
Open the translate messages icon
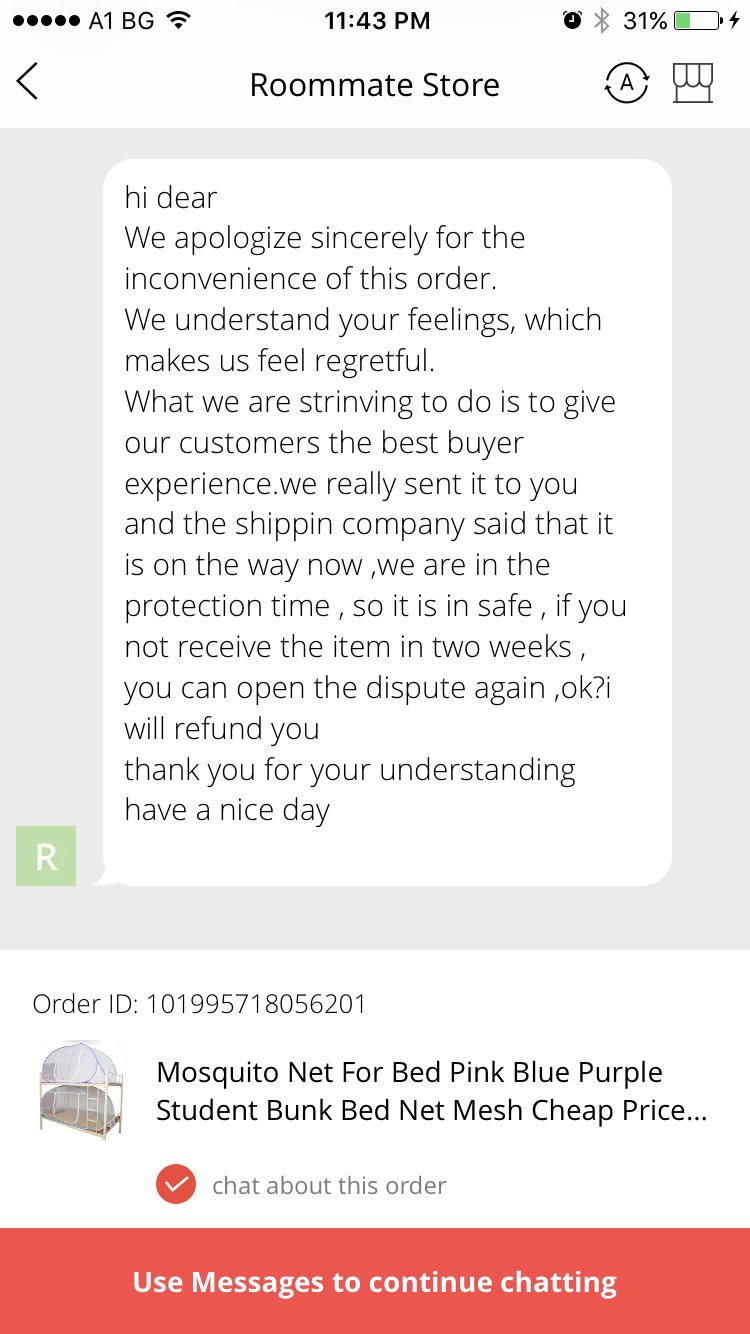click(x=627, y=84)
